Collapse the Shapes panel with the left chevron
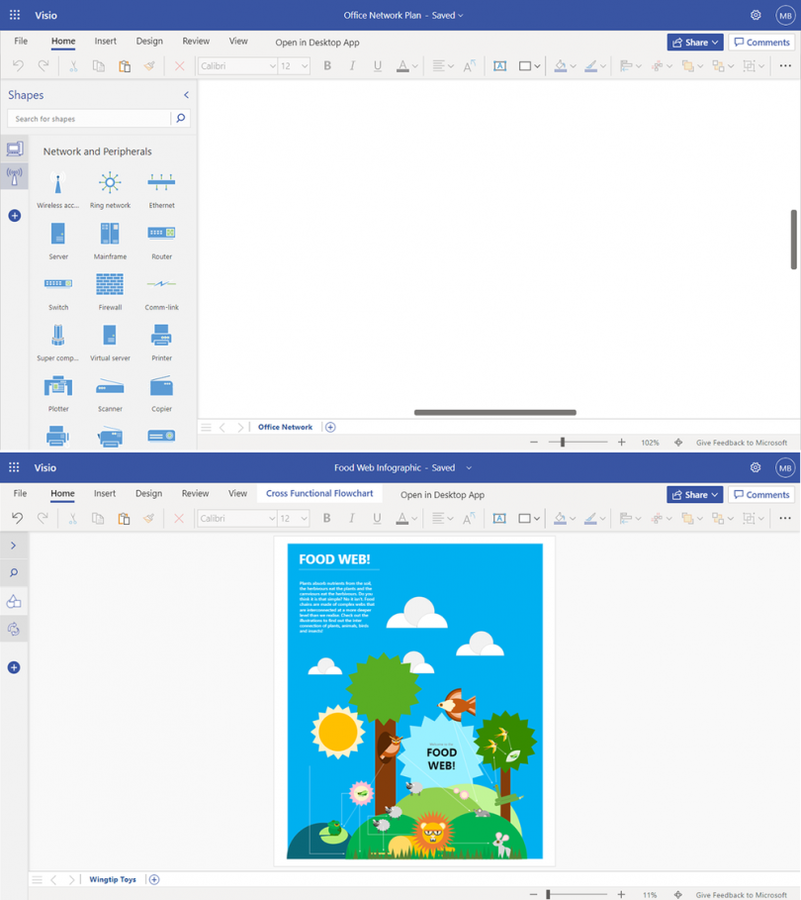This screenshot has height=900, width=801. (x=186, y=95)
